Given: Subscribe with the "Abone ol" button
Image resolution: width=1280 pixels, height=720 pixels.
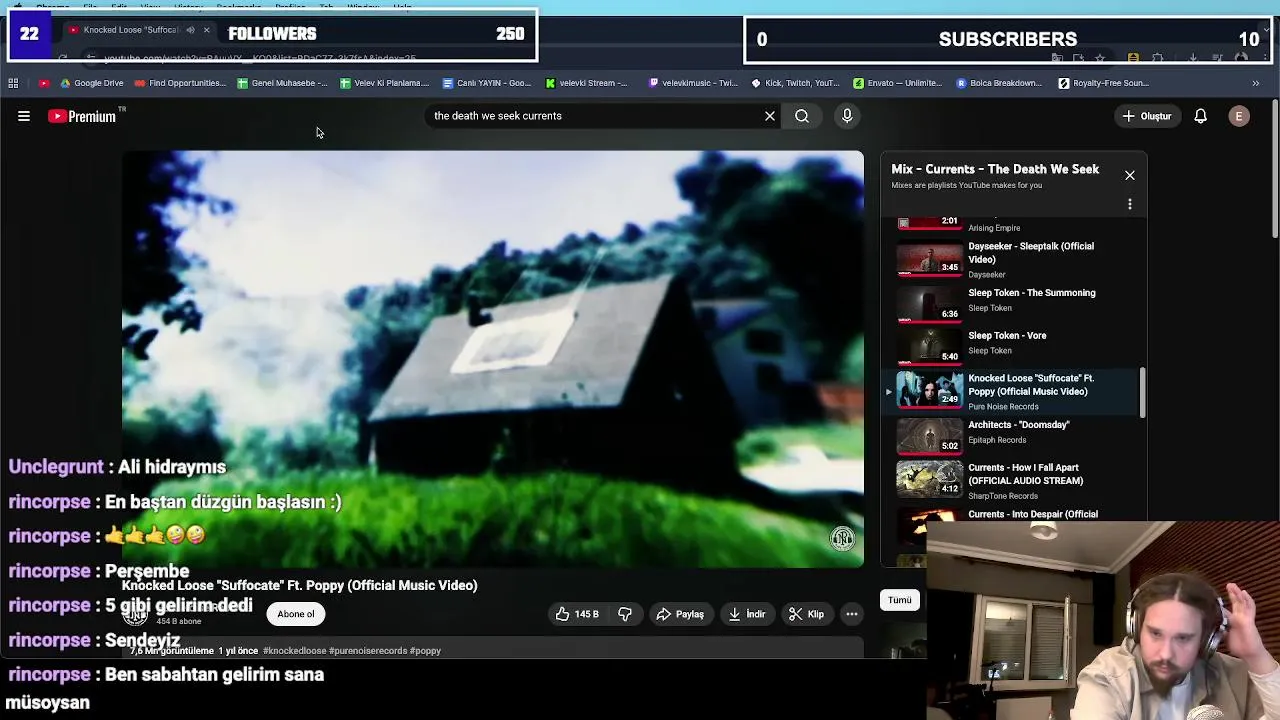Looking at the screenshot, I should point(295,614).
